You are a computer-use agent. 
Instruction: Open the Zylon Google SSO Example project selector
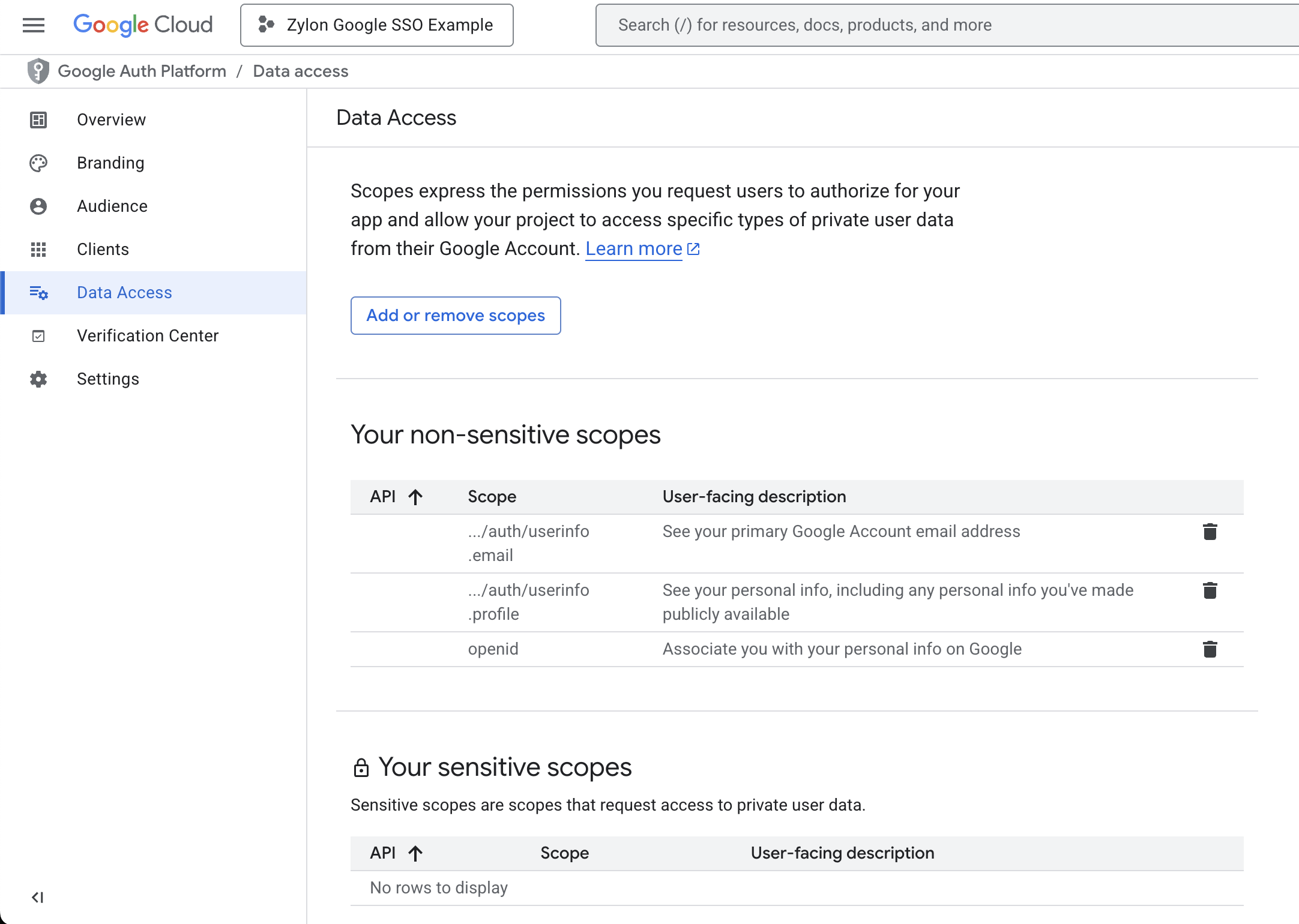[x=376, y=25]
